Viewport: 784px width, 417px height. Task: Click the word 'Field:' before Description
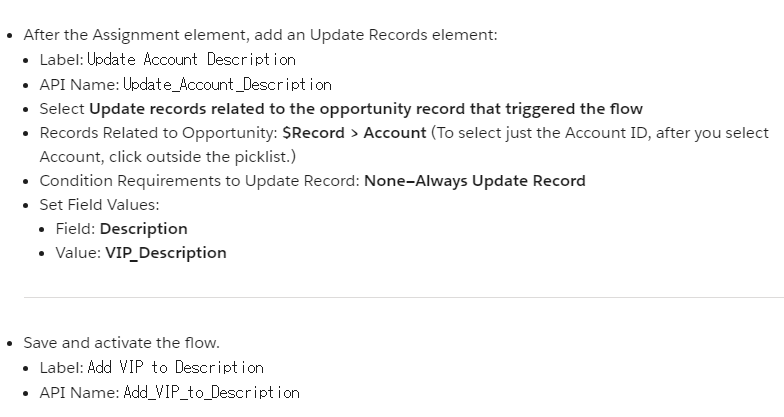75,229
